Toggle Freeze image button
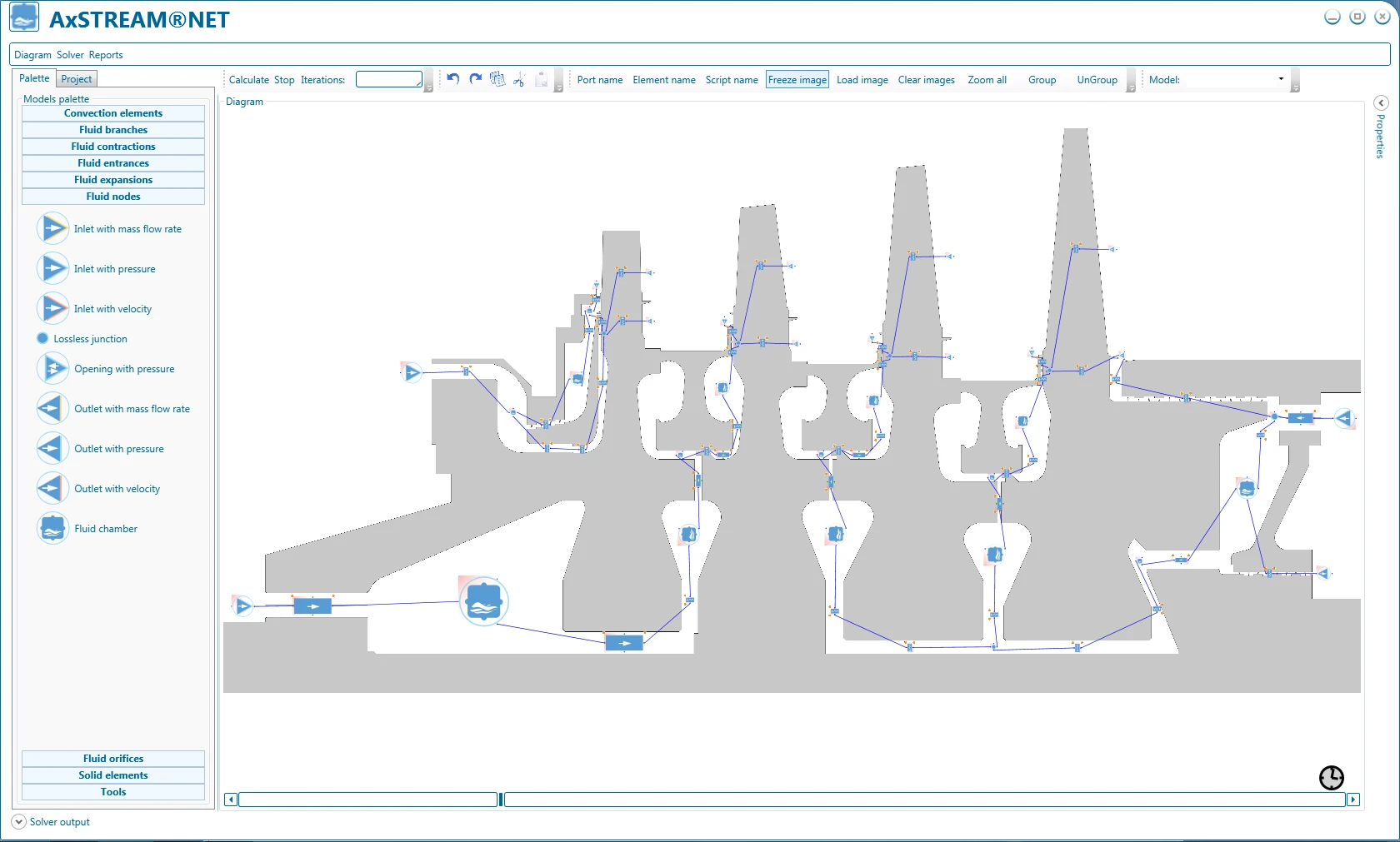This screenshot has height=842, width=1400. click(797, 80)
